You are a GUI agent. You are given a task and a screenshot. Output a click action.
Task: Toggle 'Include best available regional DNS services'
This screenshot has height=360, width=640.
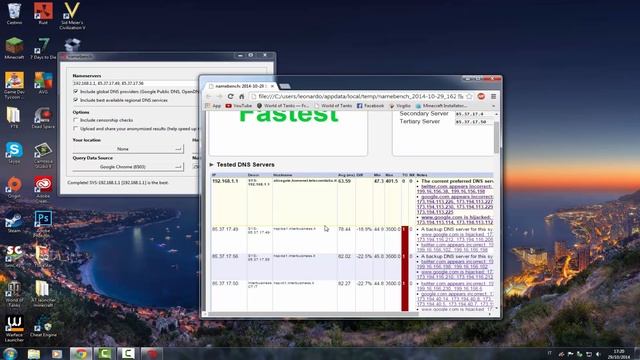(76, 100)
